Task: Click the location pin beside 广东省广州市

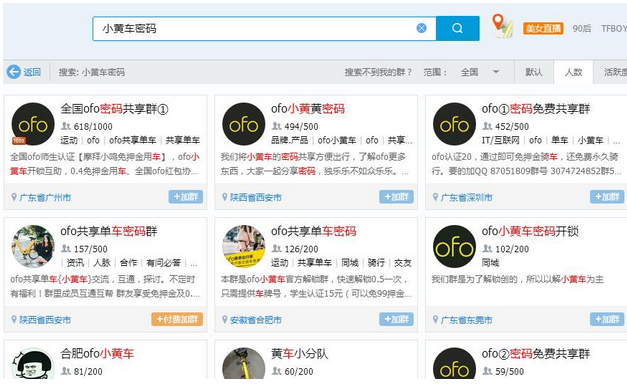Action: (x=14, y=197)
